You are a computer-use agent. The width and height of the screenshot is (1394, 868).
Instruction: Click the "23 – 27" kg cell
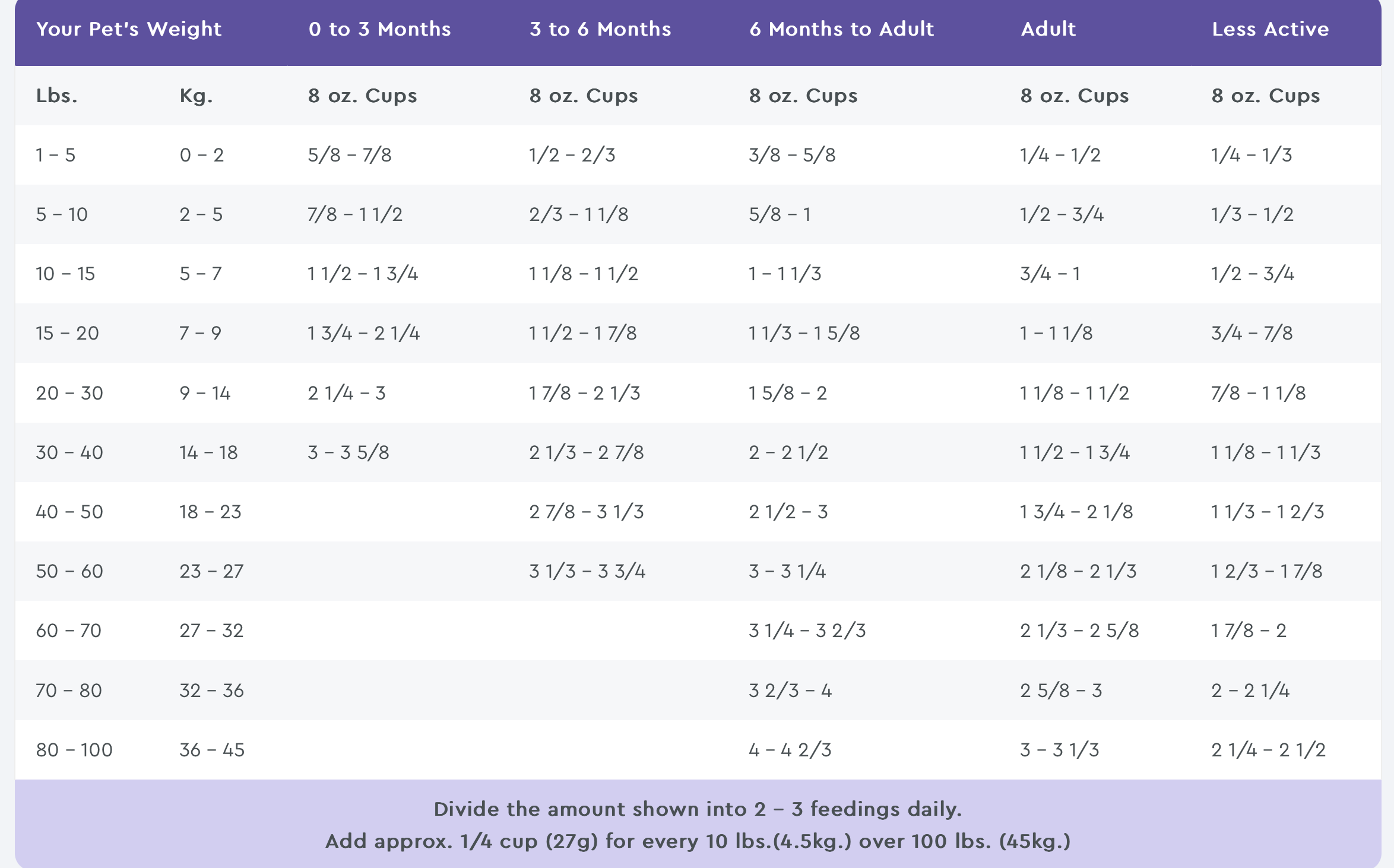coord(211,571)
